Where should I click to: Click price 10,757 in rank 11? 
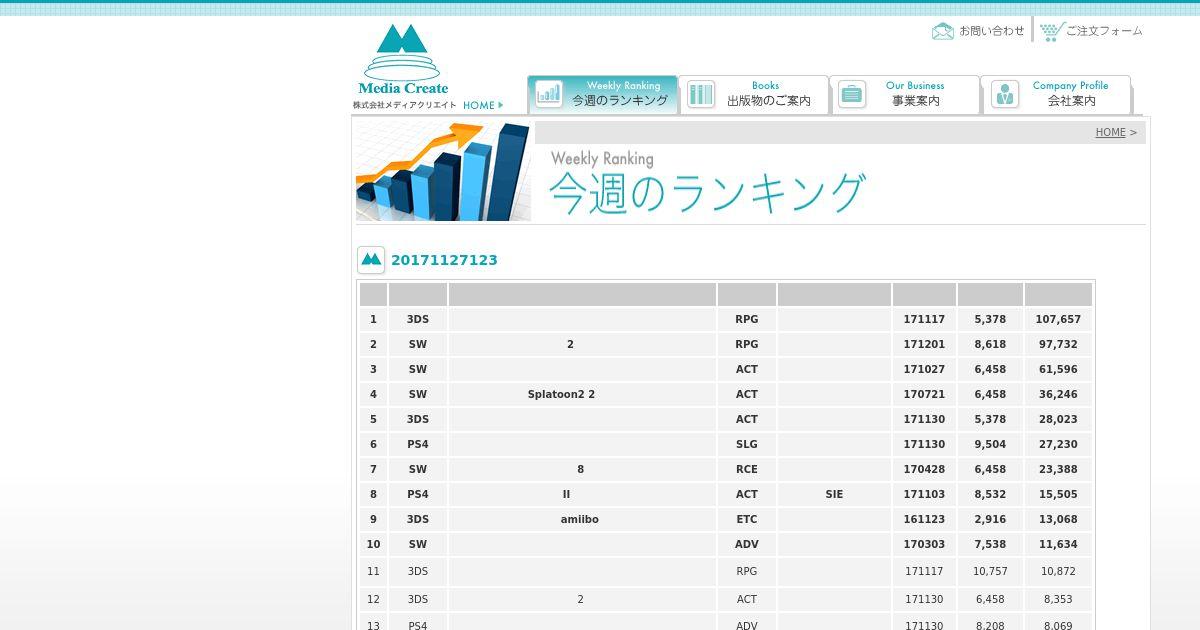coord(990,571)
